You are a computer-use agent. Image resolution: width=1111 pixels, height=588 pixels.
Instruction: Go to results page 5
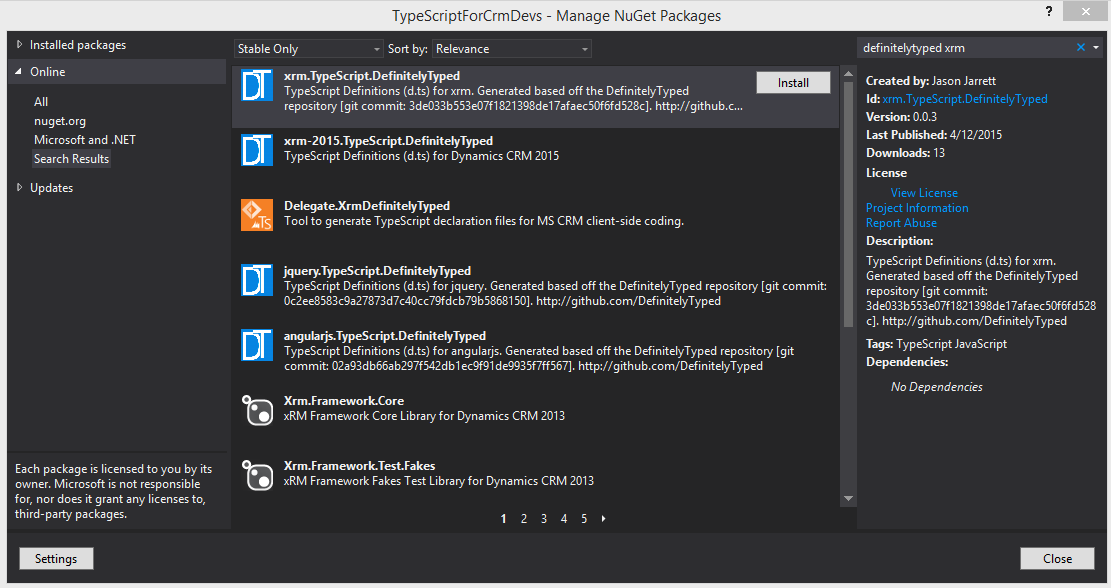(x=584, y=519)
